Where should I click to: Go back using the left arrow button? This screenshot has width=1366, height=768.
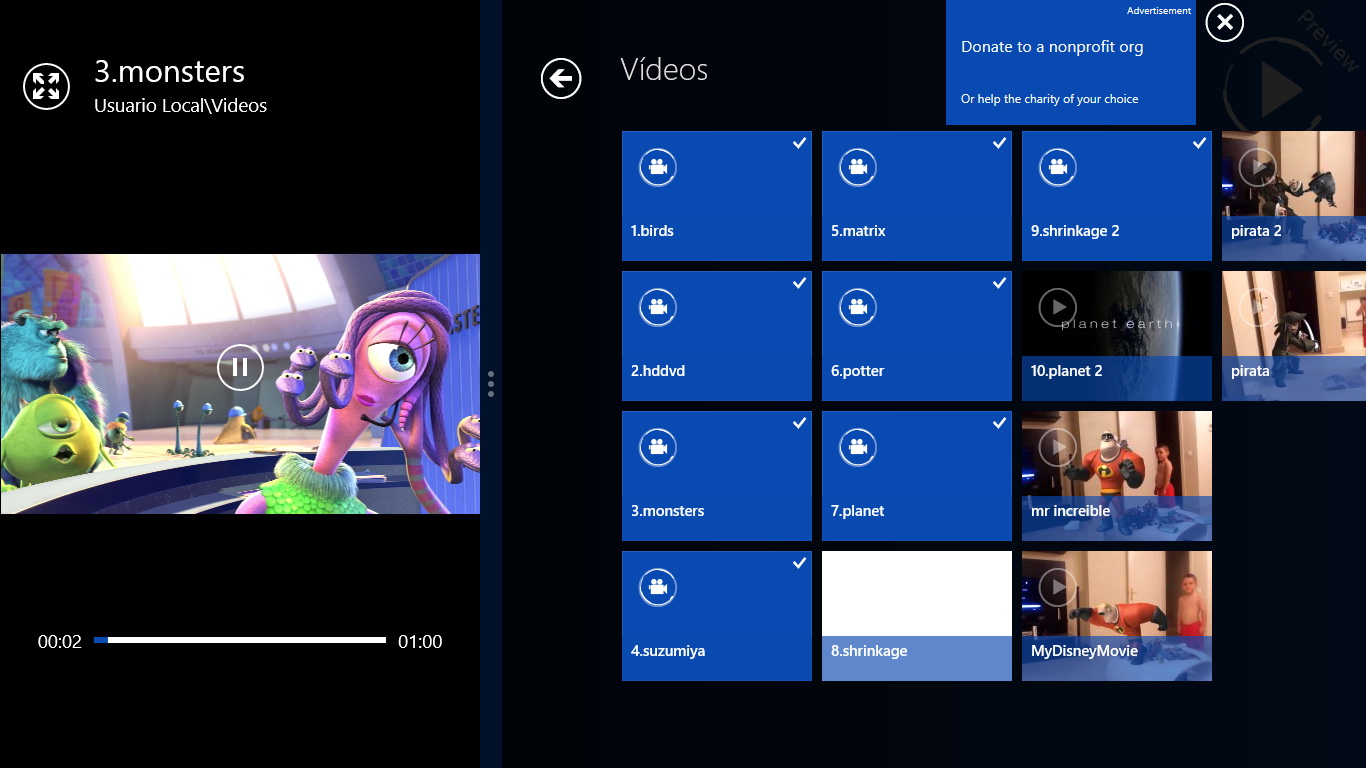click(561, 78)
